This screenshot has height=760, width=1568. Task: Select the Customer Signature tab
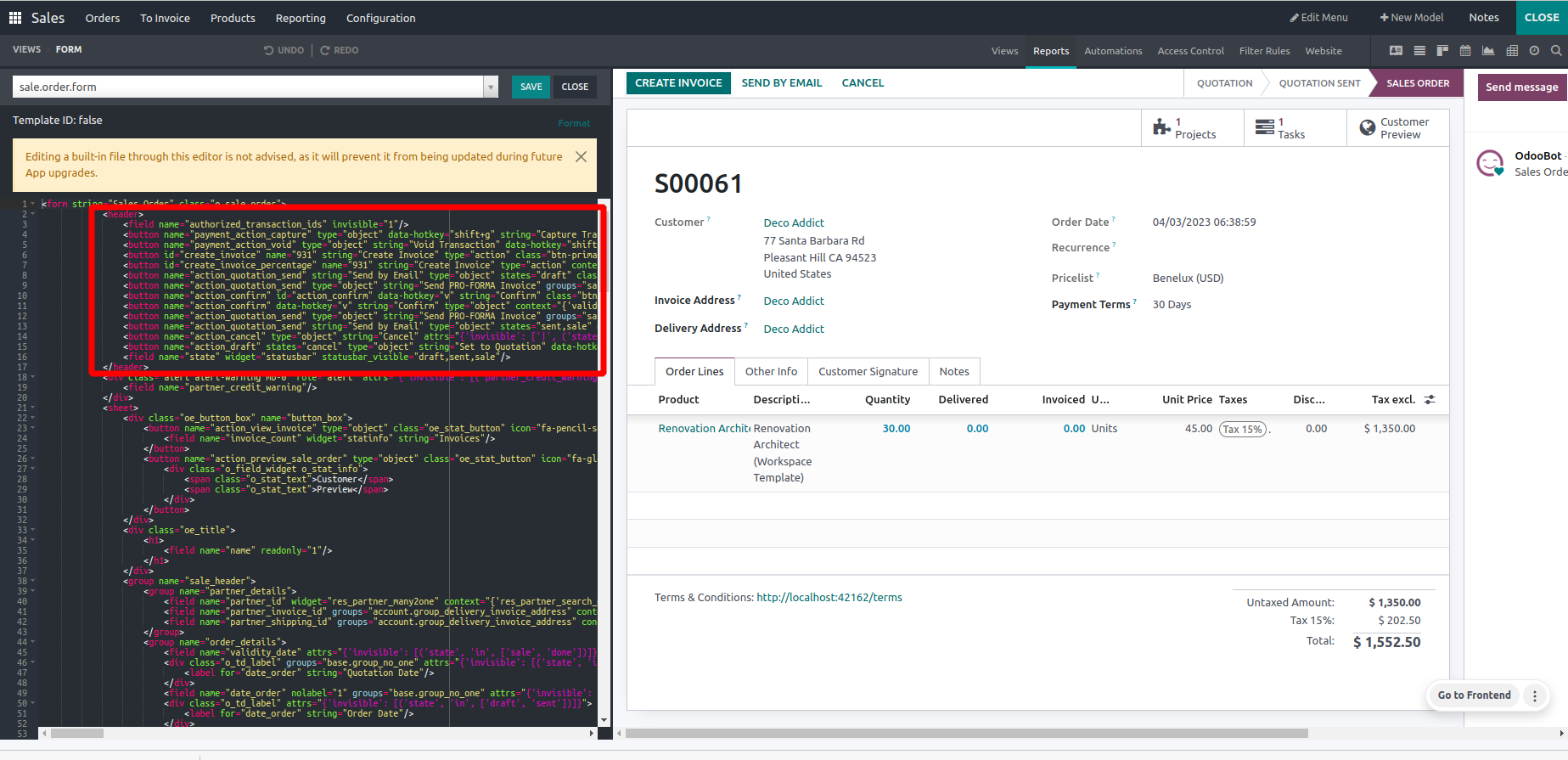(868, 372)
